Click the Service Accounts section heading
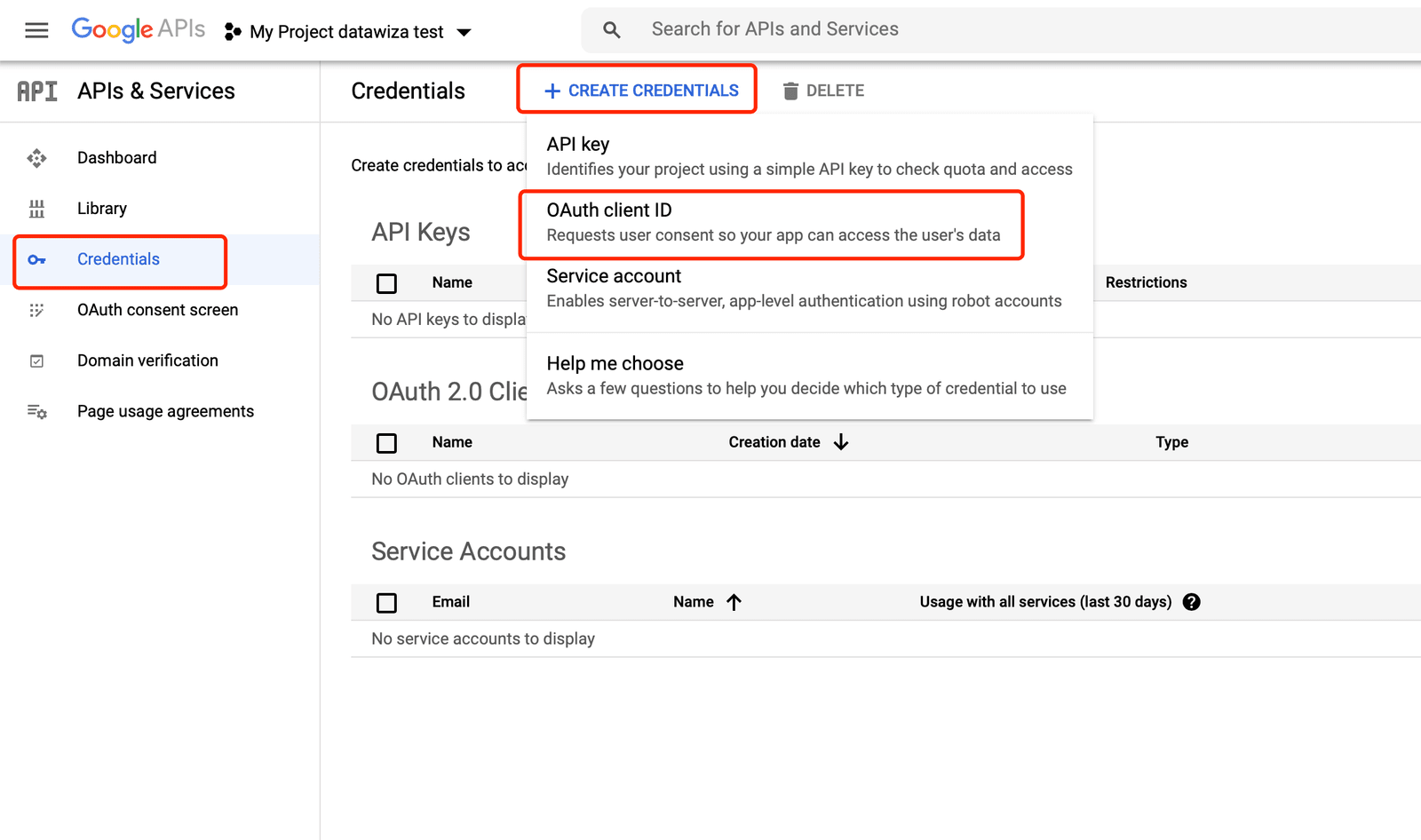Screen dimensions: 1421x840 (468, 551)
